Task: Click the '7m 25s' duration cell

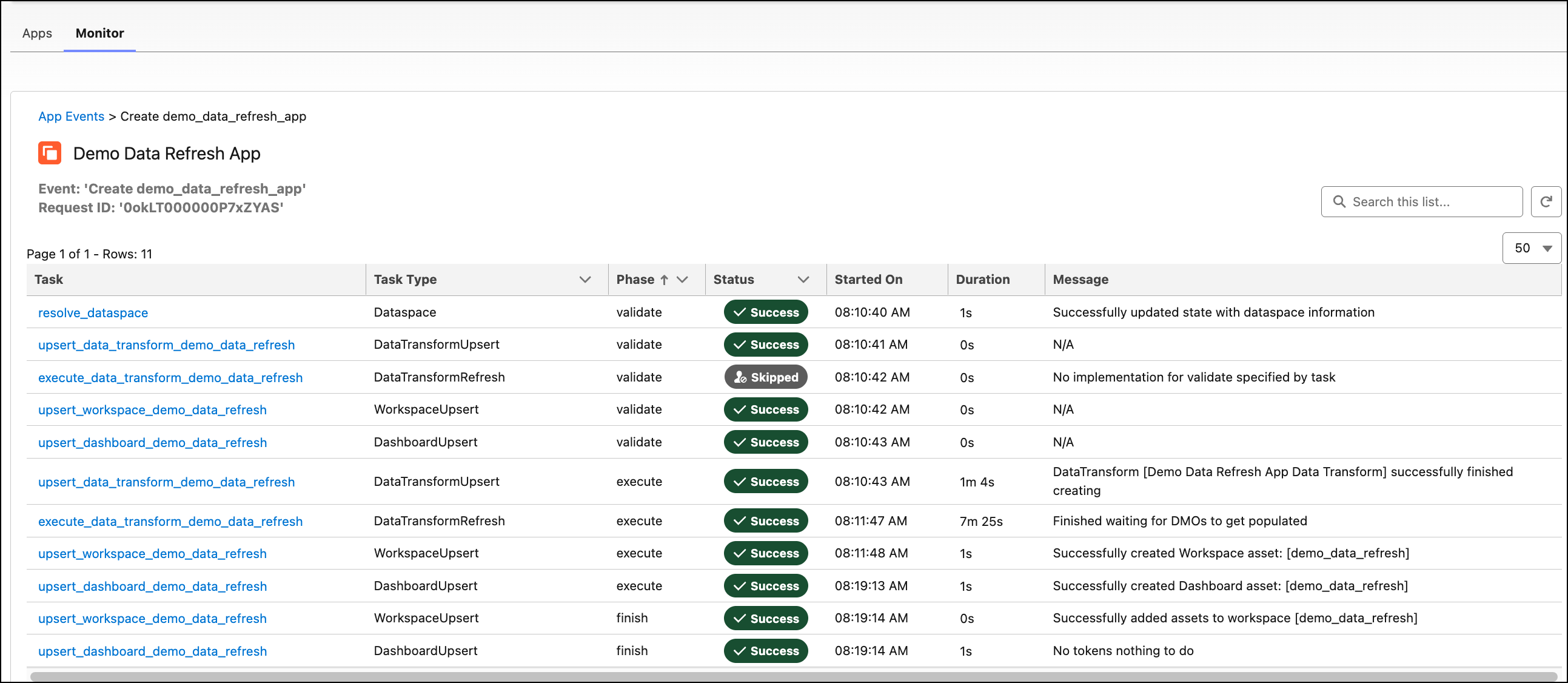Action: pos(981,521)
